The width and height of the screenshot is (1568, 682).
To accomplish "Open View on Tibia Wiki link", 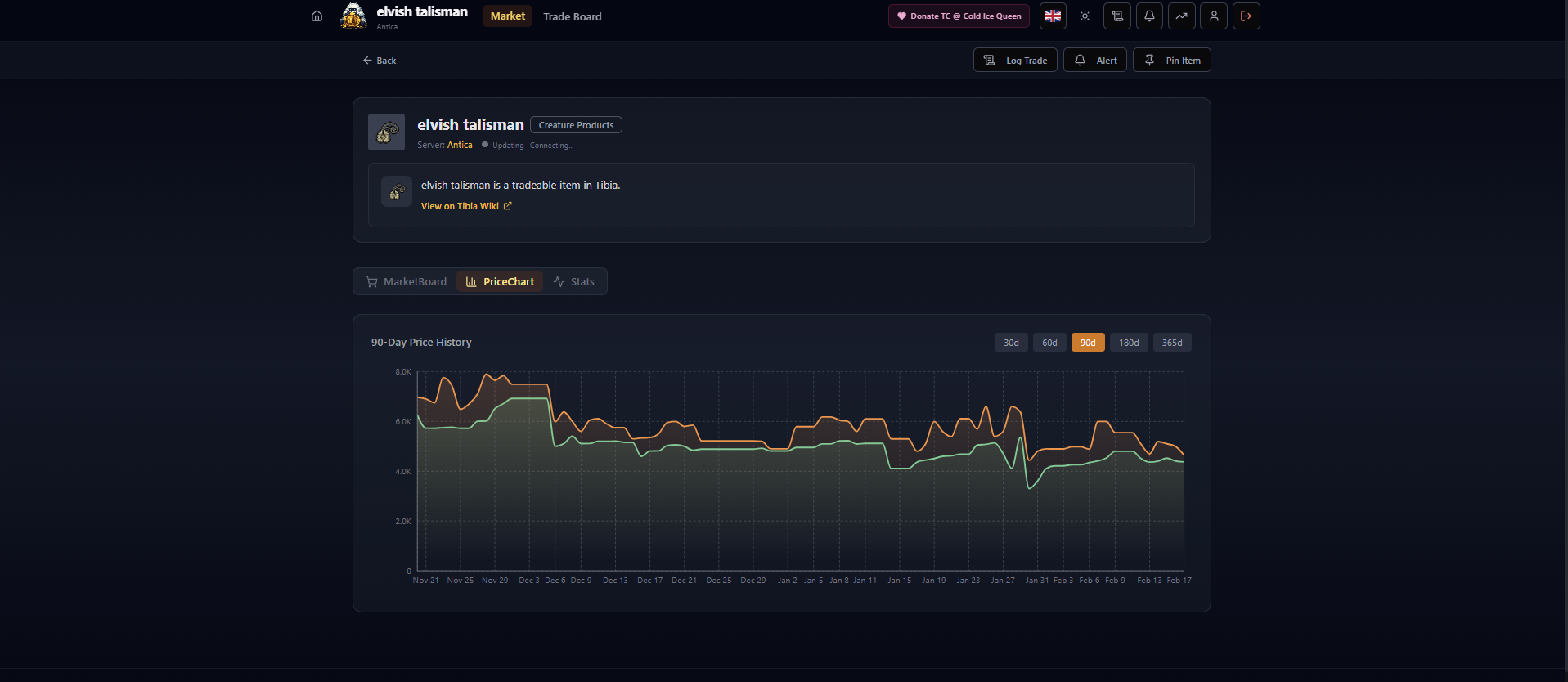I will 466,206.
